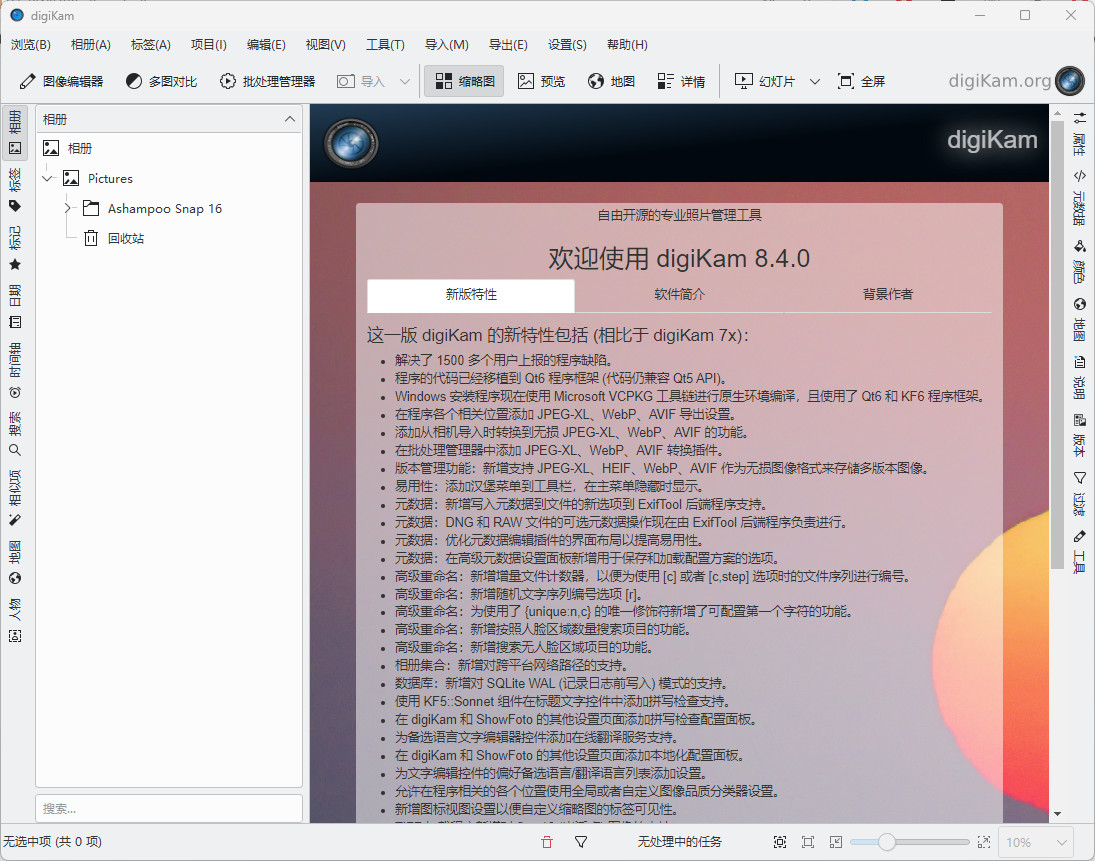1095x861 pixels.
Task: Switch to 预览 preview mode
Action: point(541,82)
